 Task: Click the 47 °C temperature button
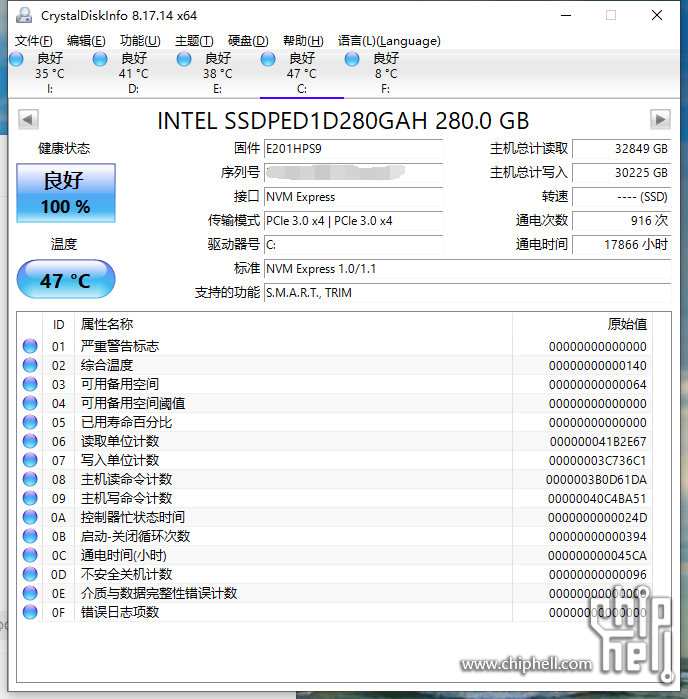click(66, 280)
